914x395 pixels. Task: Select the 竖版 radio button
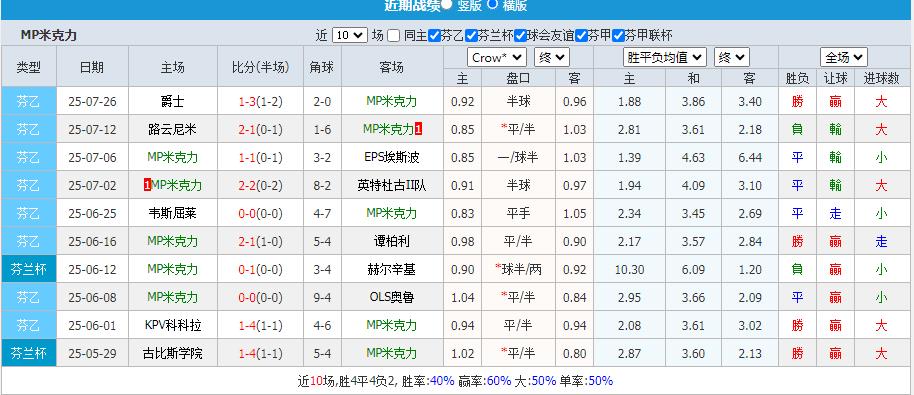click(x=447, y=5)
